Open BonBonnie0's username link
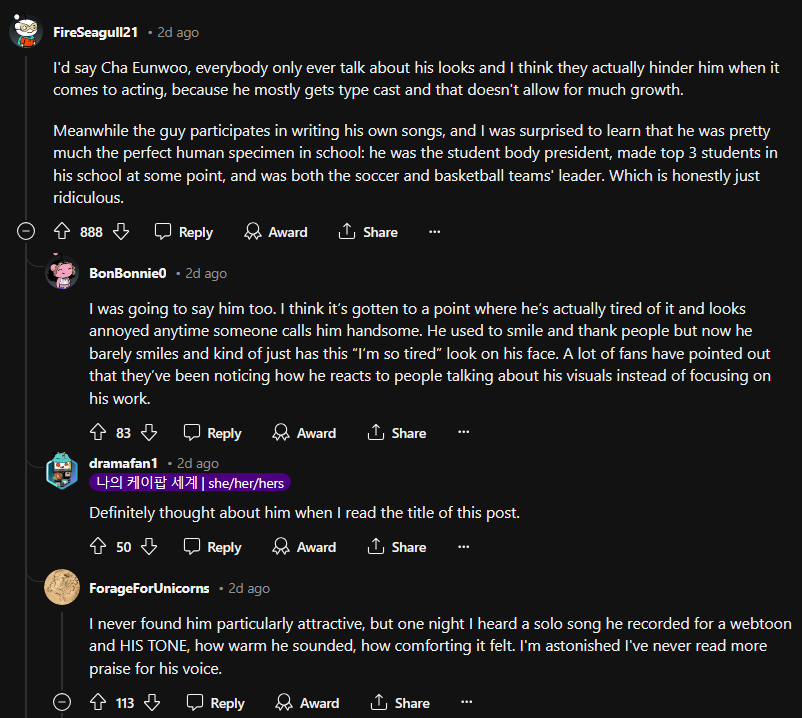This screenshot has height=718, width=802. coord(127,273)
